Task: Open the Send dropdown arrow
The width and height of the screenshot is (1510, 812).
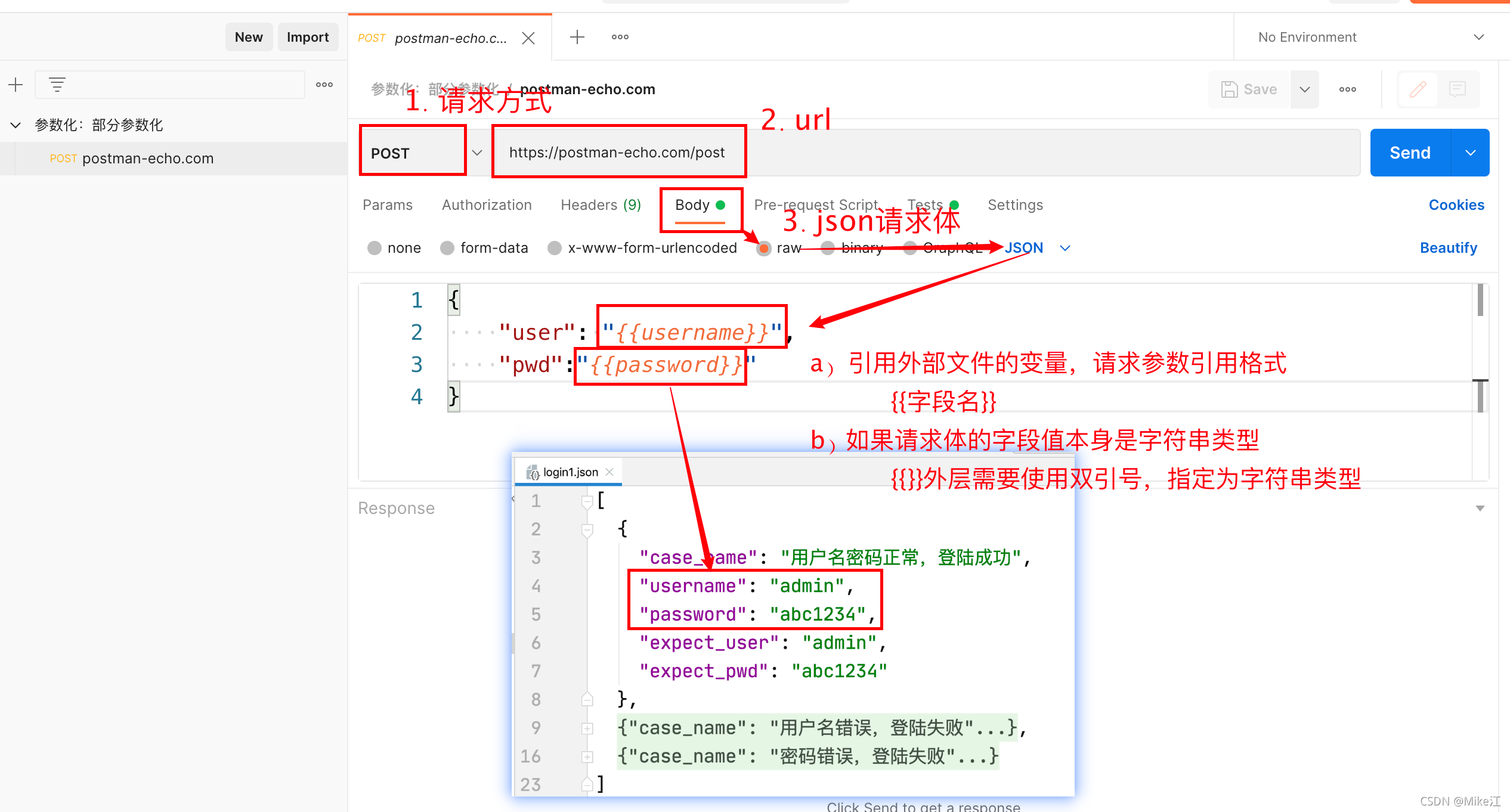Action: click(x=1471, y=153)
